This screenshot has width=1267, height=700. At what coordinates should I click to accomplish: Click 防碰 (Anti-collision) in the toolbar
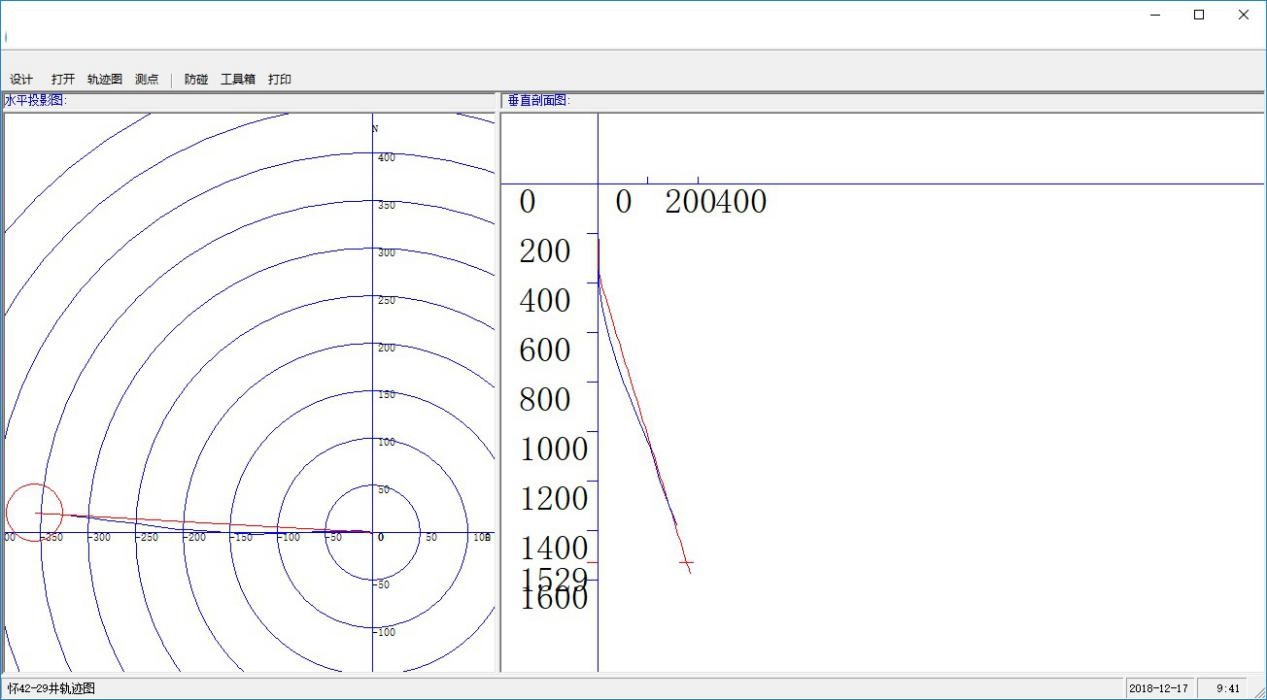click(196, 79)
